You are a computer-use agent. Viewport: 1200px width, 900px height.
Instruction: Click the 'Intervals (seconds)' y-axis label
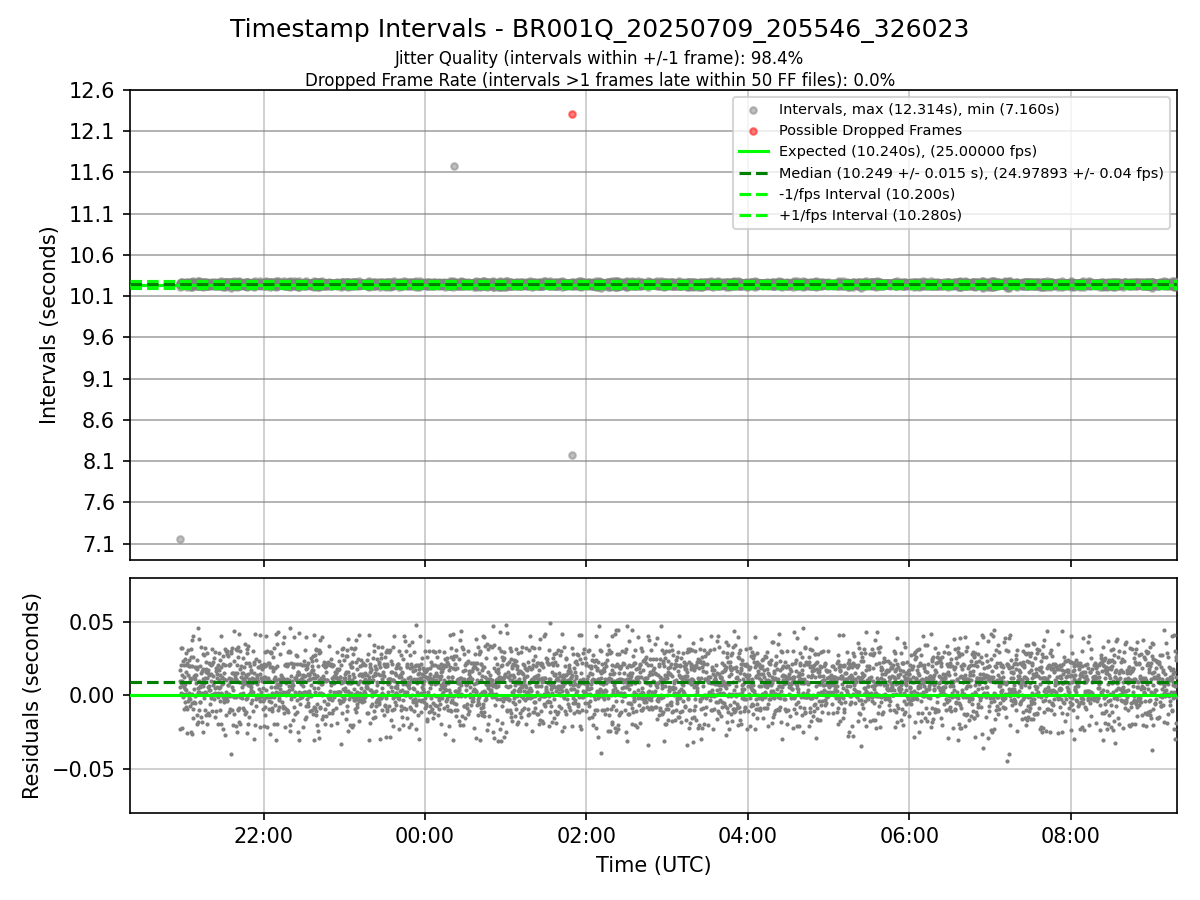tap(49, 325)
